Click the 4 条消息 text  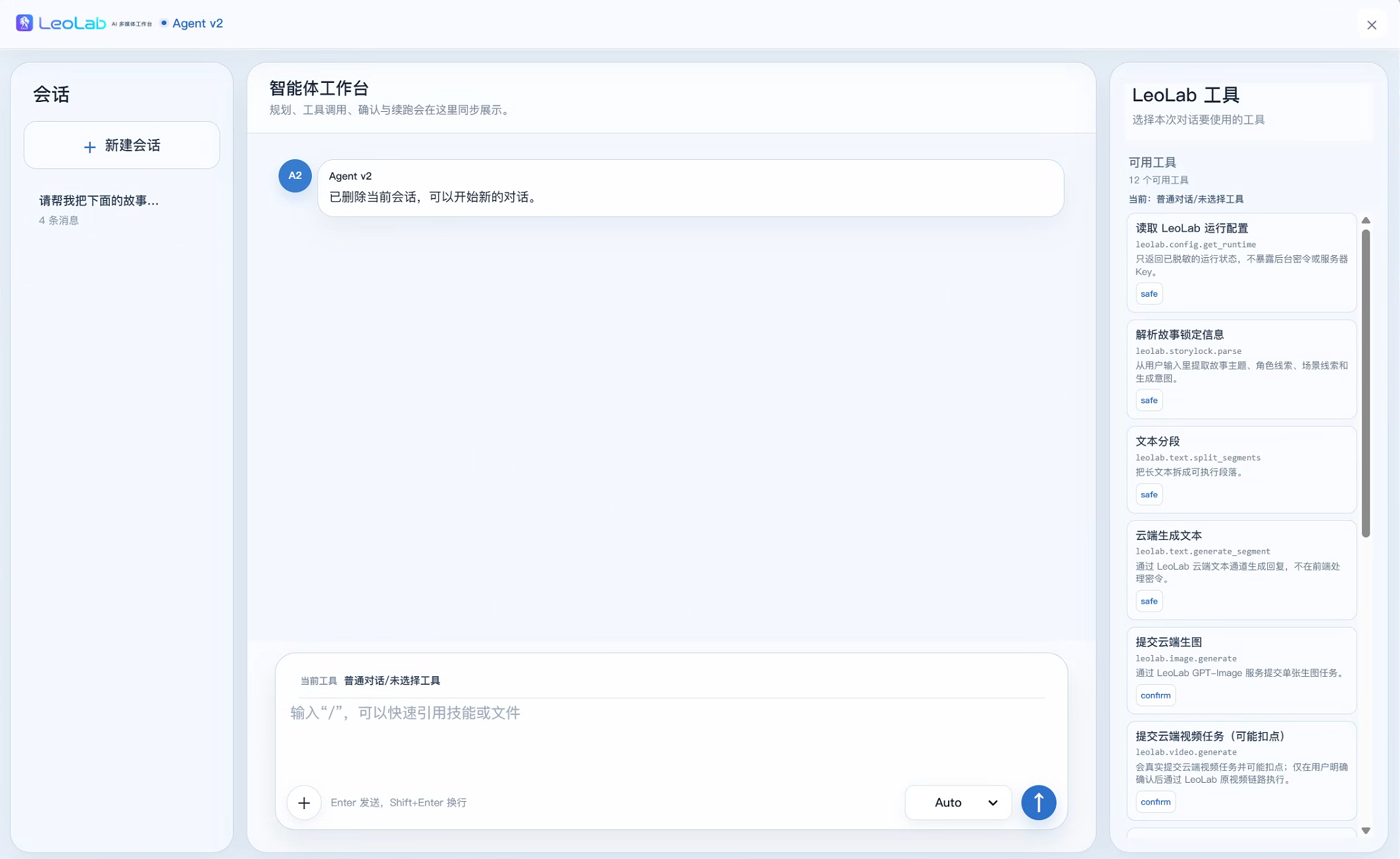(59, 220)
